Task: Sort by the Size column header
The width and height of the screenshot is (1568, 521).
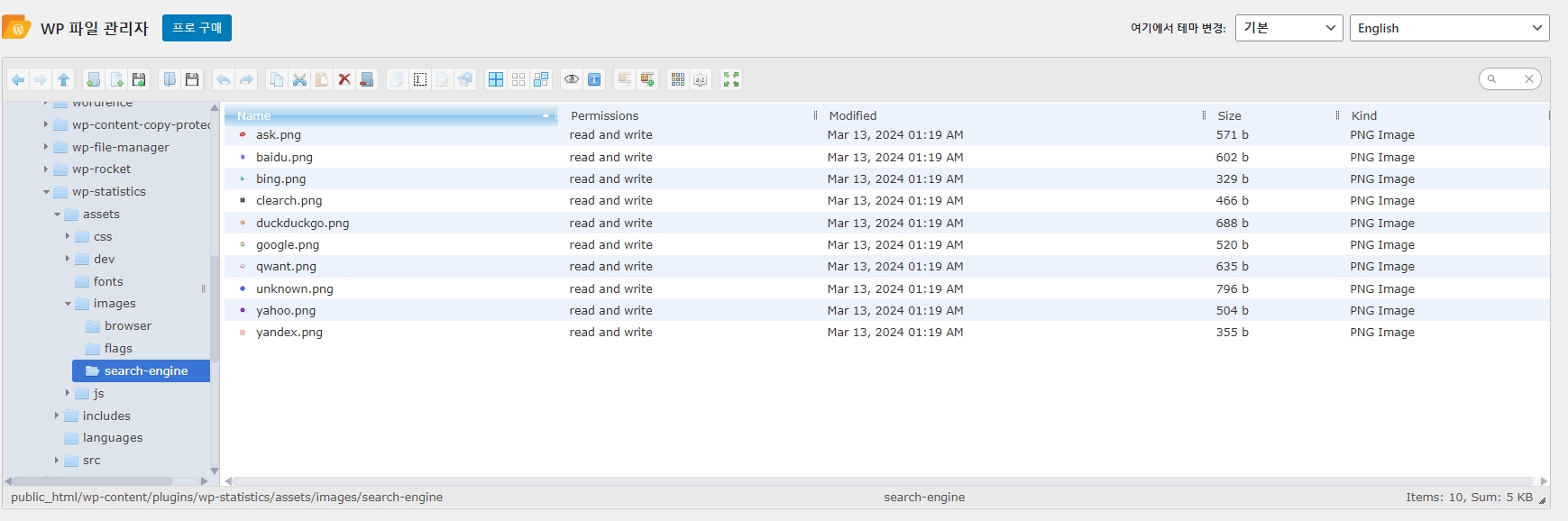Action: 1274,115
